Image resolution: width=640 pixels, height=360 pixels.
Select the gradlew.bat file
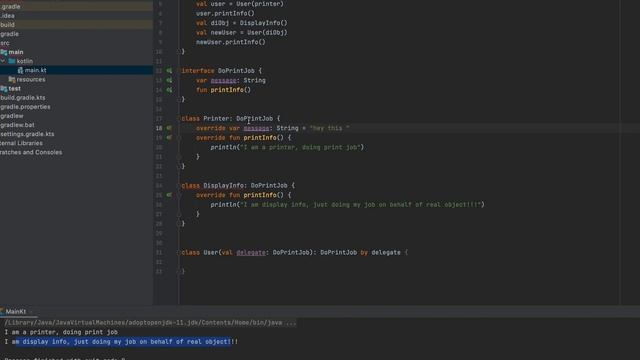click(x=17, y=125)
